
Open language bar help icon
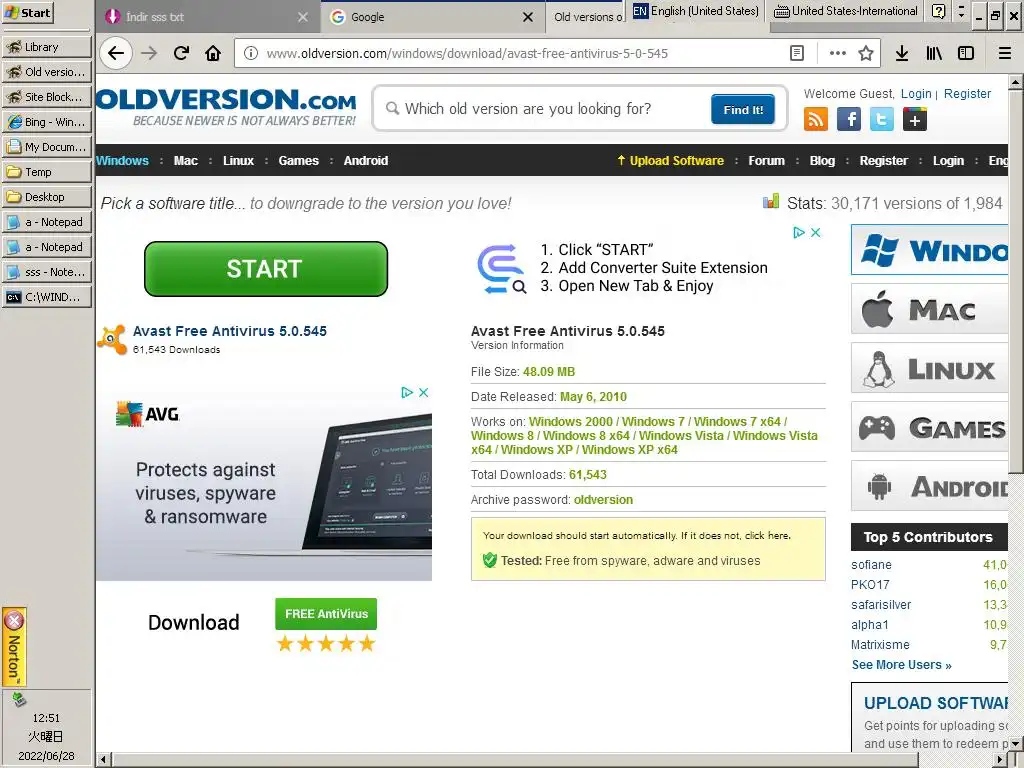click(938, 11)
